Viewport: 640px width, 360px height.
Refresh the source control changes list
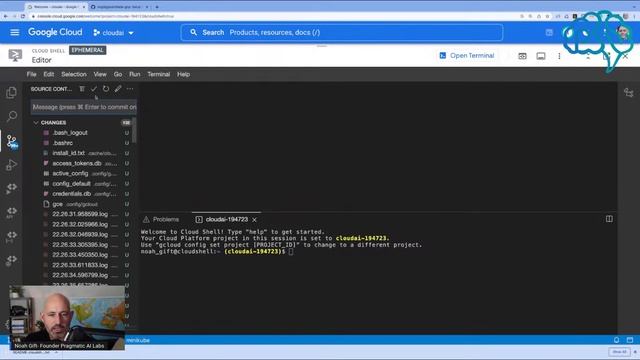[106, 89]
